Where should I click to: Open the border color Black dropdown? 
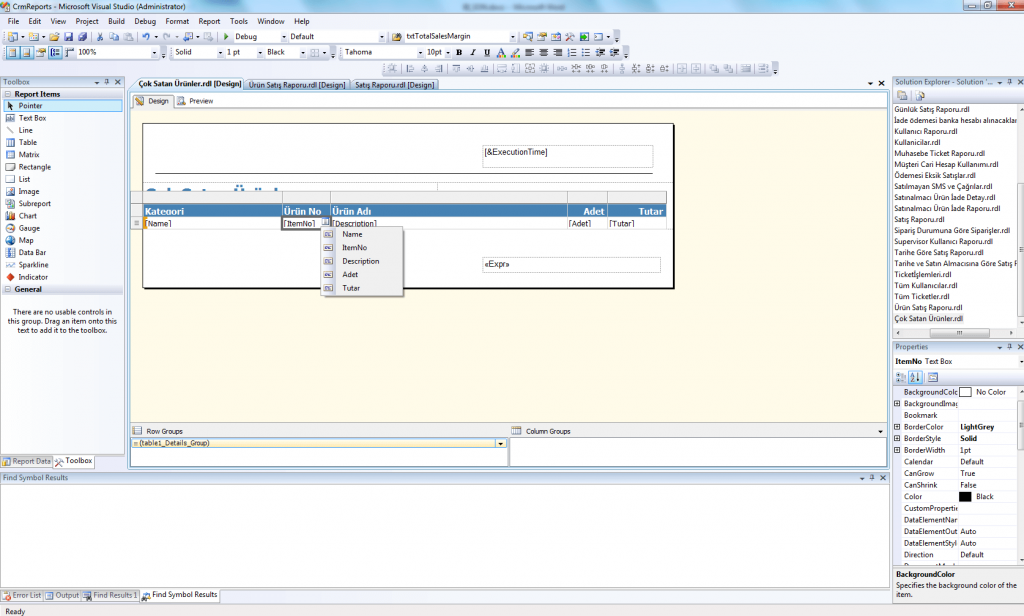pos(302,52)
